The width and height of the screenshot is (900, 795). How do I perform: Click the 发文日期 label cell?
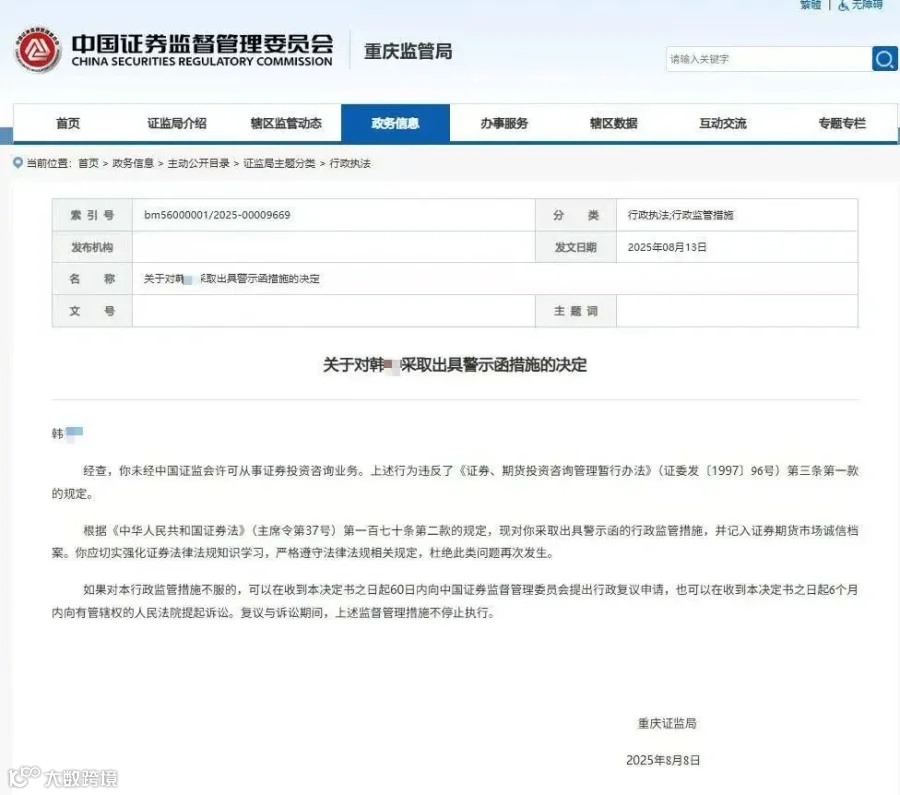pyautogui.click(x=576, y=247)
